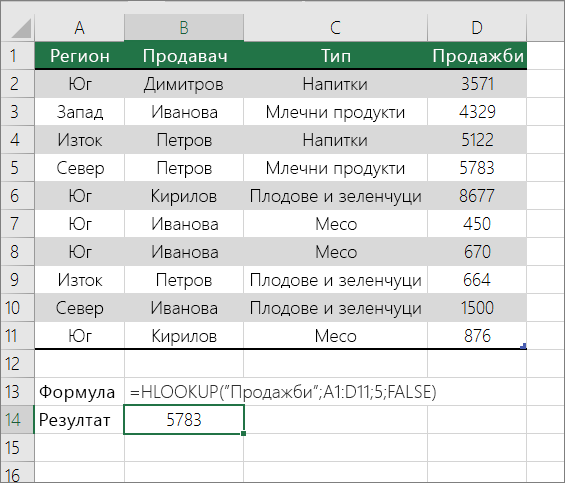Select column D header
The height and width of the screenshot is (483, 565).
[477, 28]
